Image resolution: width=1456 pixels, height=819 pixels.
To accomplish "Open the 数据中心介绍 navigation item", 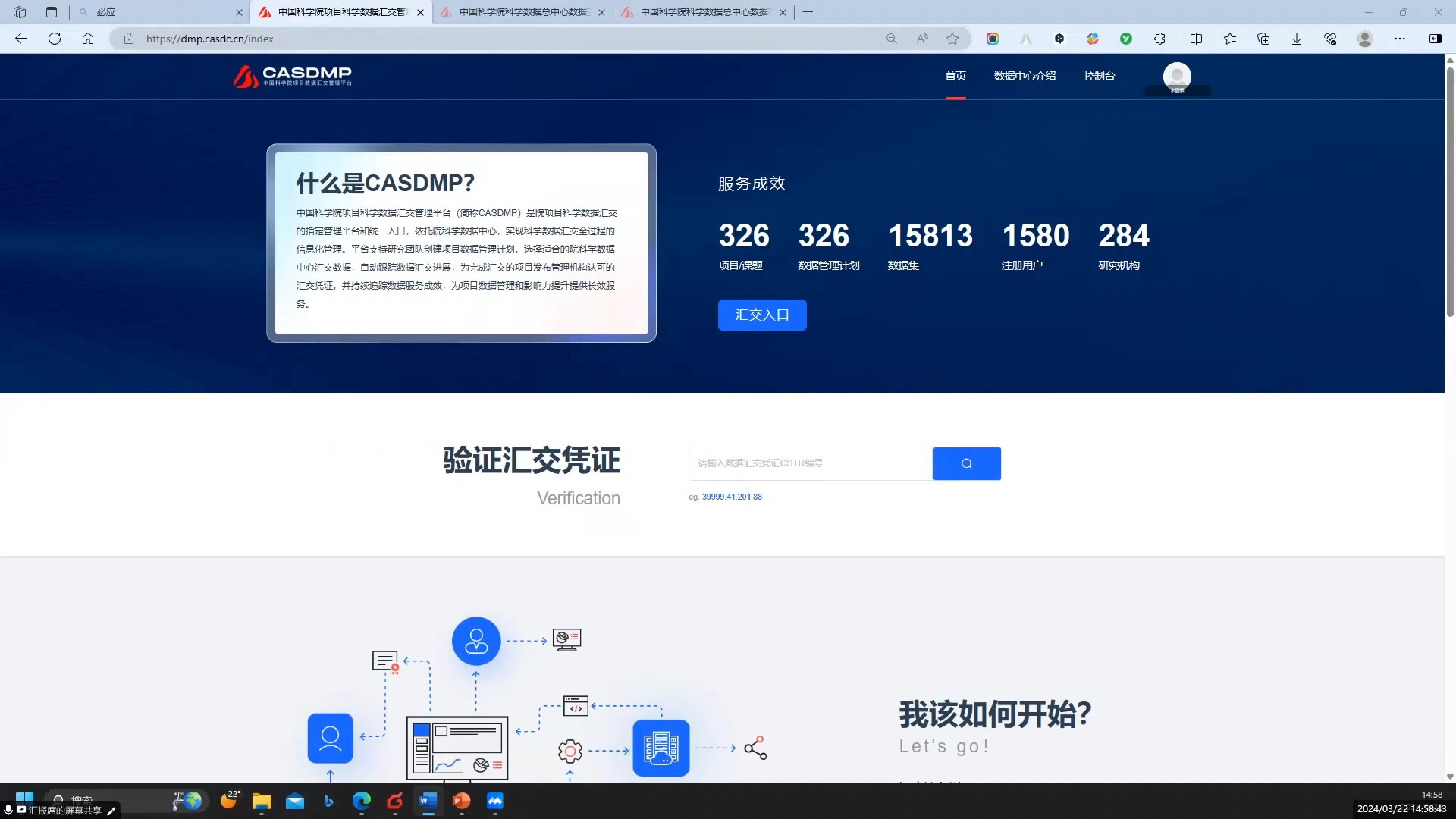I will tap(1025, 76).
